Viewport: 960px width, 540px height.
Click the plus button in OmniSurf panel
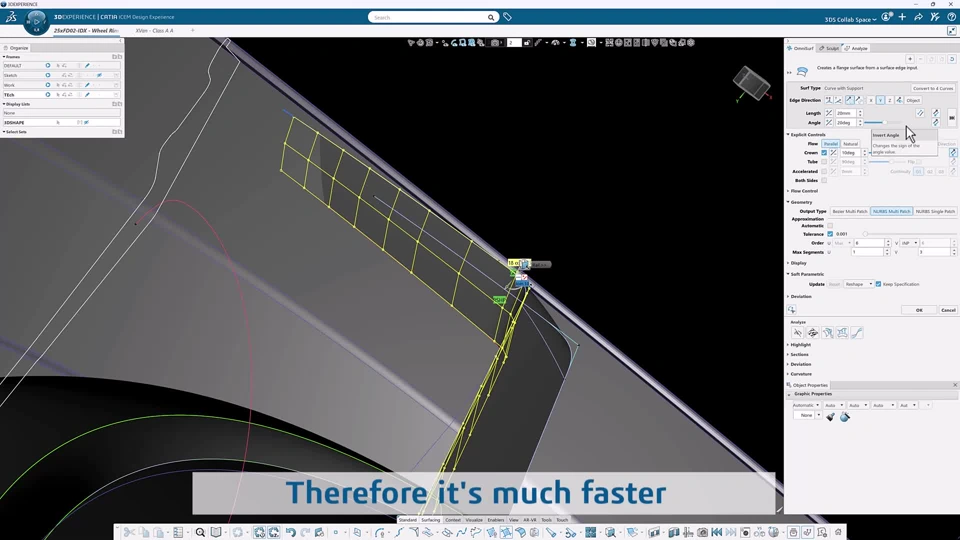pos(910,59)
